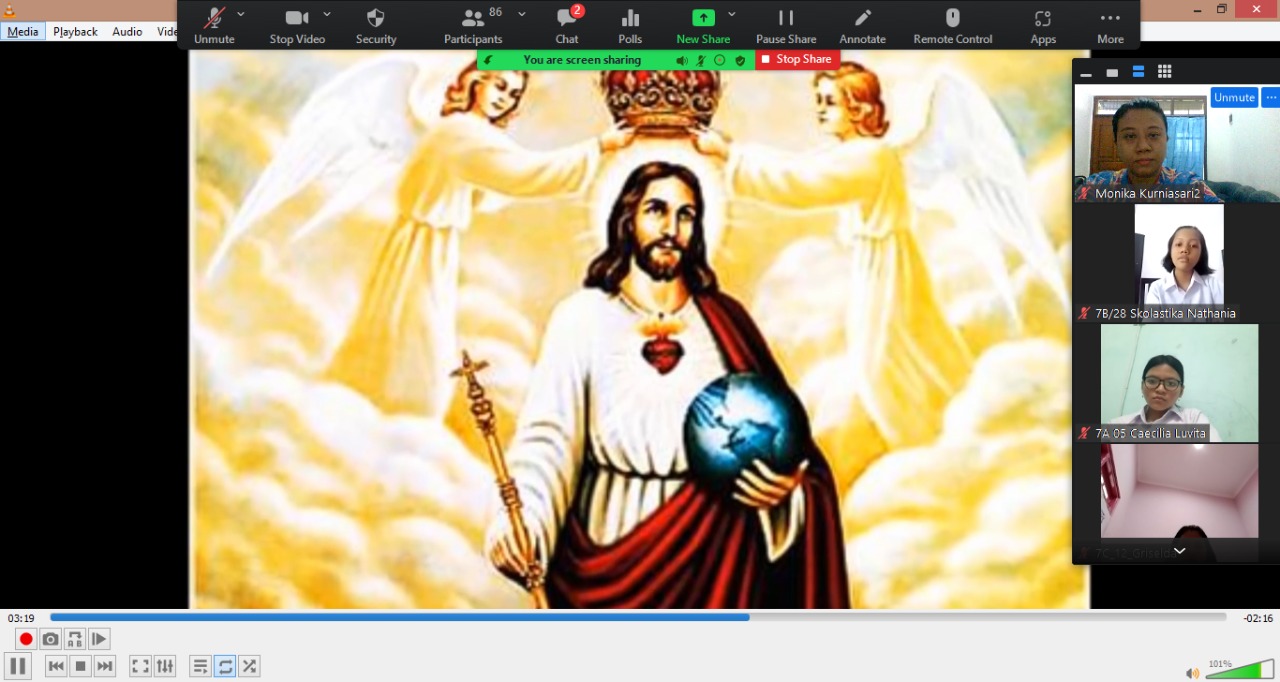The width and height of the screenshot is (1280, 682).
Task: Toggle the VLC playlist view
Action: point(201,666)
